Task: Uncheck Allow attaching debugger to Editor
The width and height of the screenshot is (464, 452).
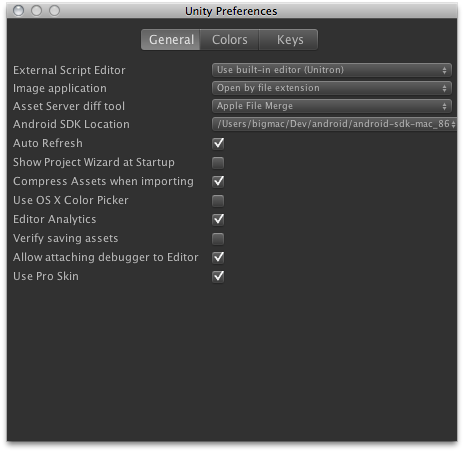Action: point(218,257)
